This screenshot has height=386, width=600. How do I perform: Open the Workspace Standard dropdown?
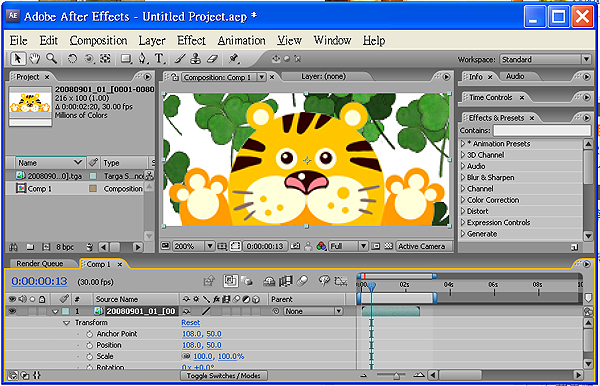coord(545,59)
